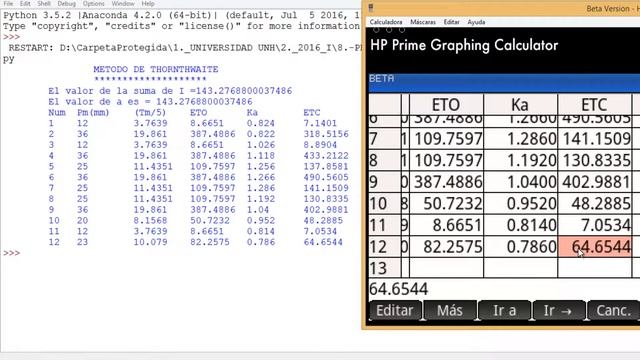Click IDLE ETC value 7.1401 in row 1
Viewport: 640px width, 360px height.
click(x=320, y=123)
